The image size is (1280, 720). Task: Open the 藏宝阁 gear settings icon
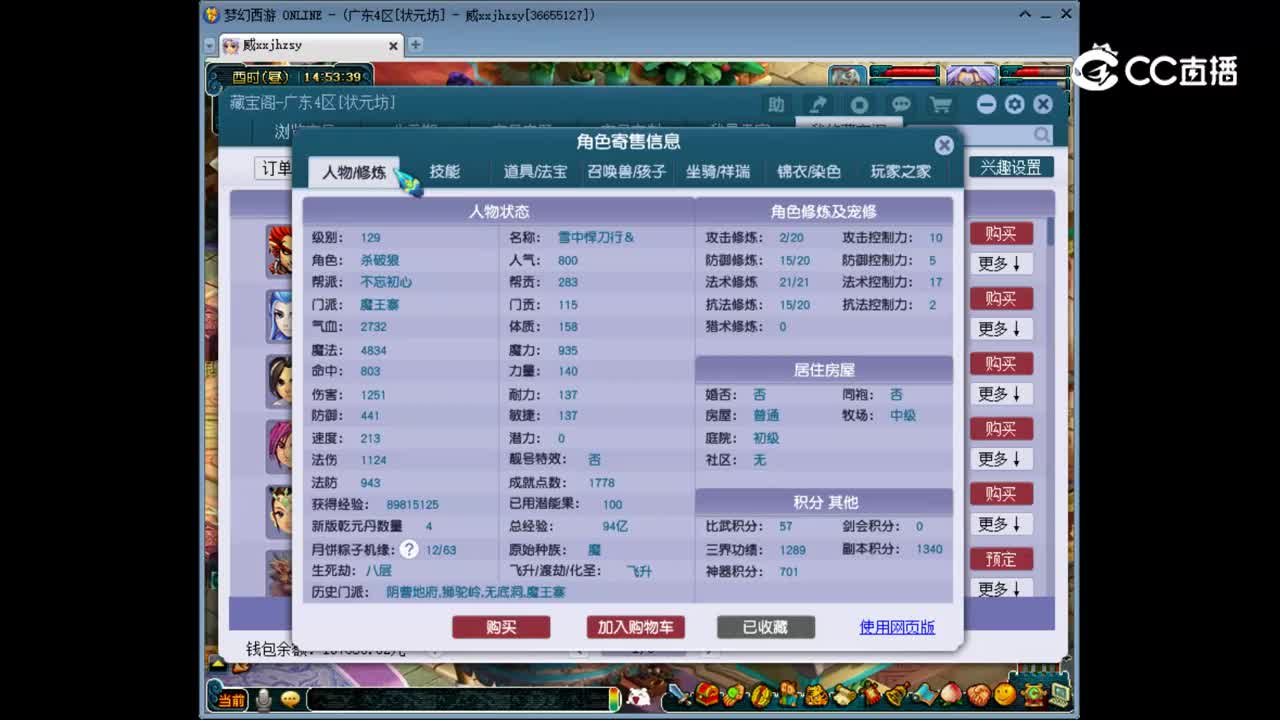click(x=1015, y=104)
